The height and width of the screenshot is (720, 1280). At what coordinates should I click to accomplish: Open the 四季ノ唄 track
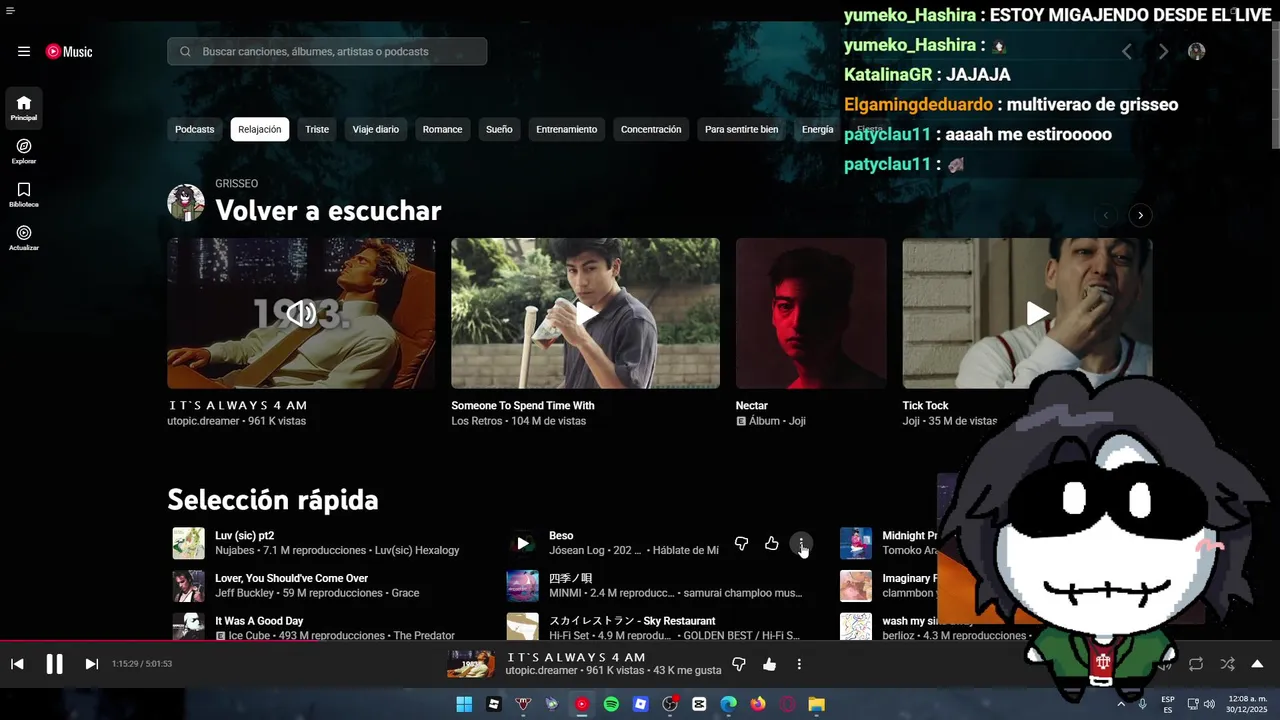tap(571, 578)
